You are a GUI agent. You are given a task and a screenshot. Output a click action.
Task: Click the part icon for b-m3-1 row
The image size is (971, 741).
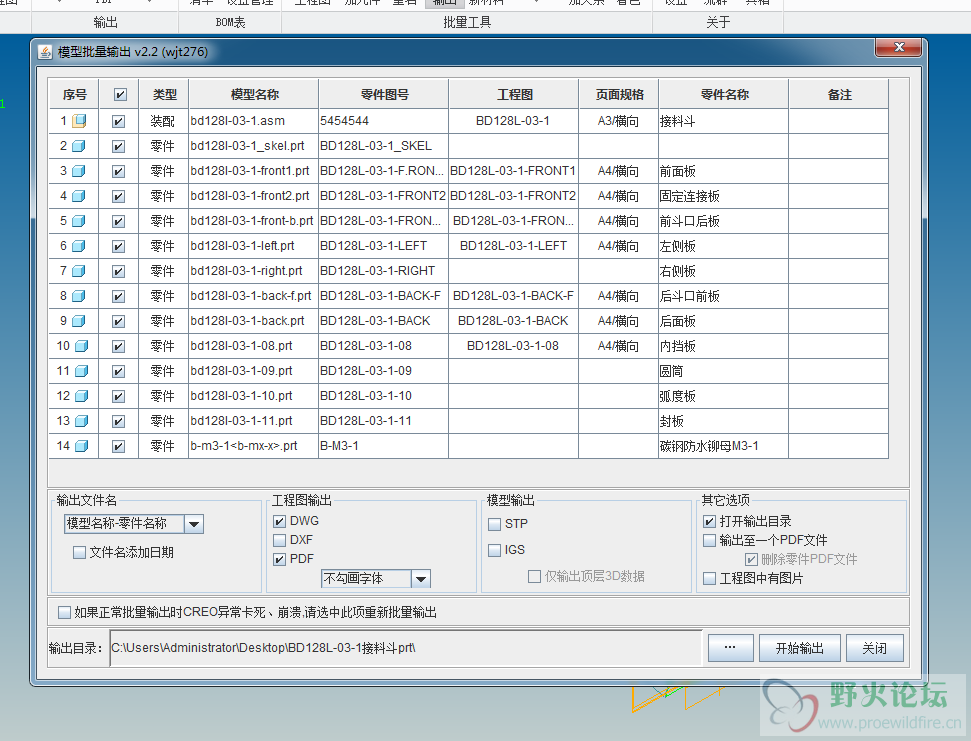(82, 446)
